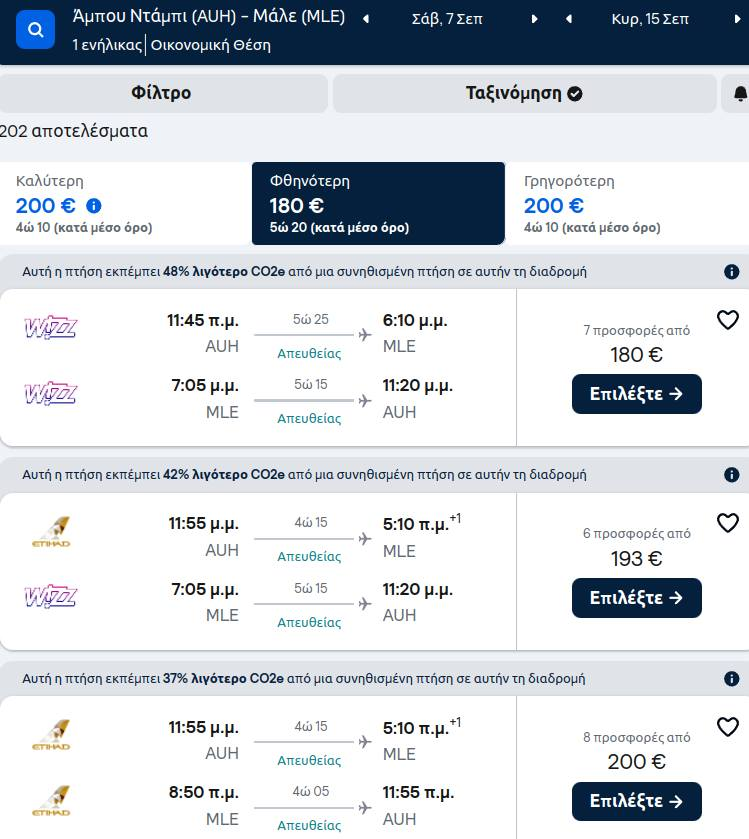Show CO2 info for 48% emission banner
The height and width of the screenshot is (839, 749).
[x=731, y=272]
